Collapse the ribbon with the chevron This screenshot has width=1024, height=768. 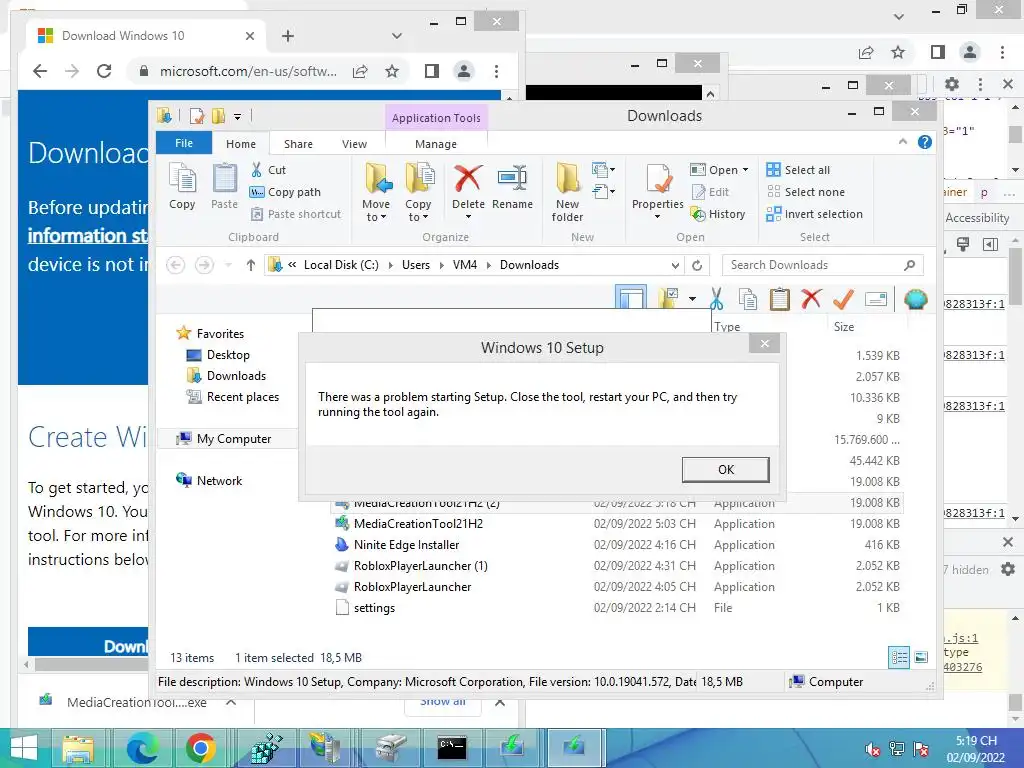(903, 142)
